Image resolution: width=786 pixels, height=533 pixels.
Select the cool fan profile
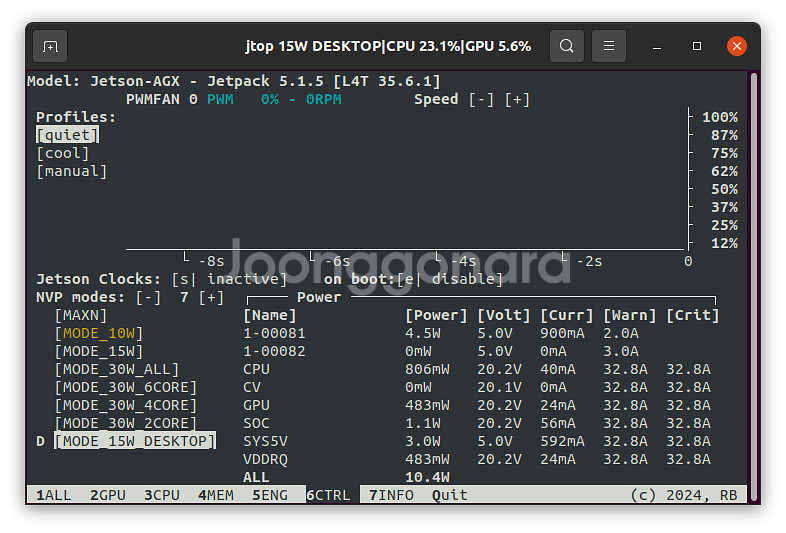pyautogui.click(x=63, y=153)
